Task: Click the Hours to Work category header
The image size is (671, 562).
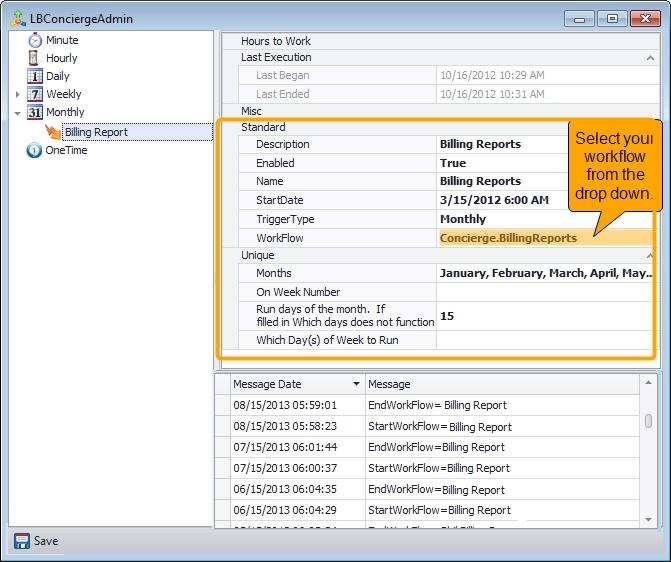Action: pyautogui.click(x=276, y=41)
